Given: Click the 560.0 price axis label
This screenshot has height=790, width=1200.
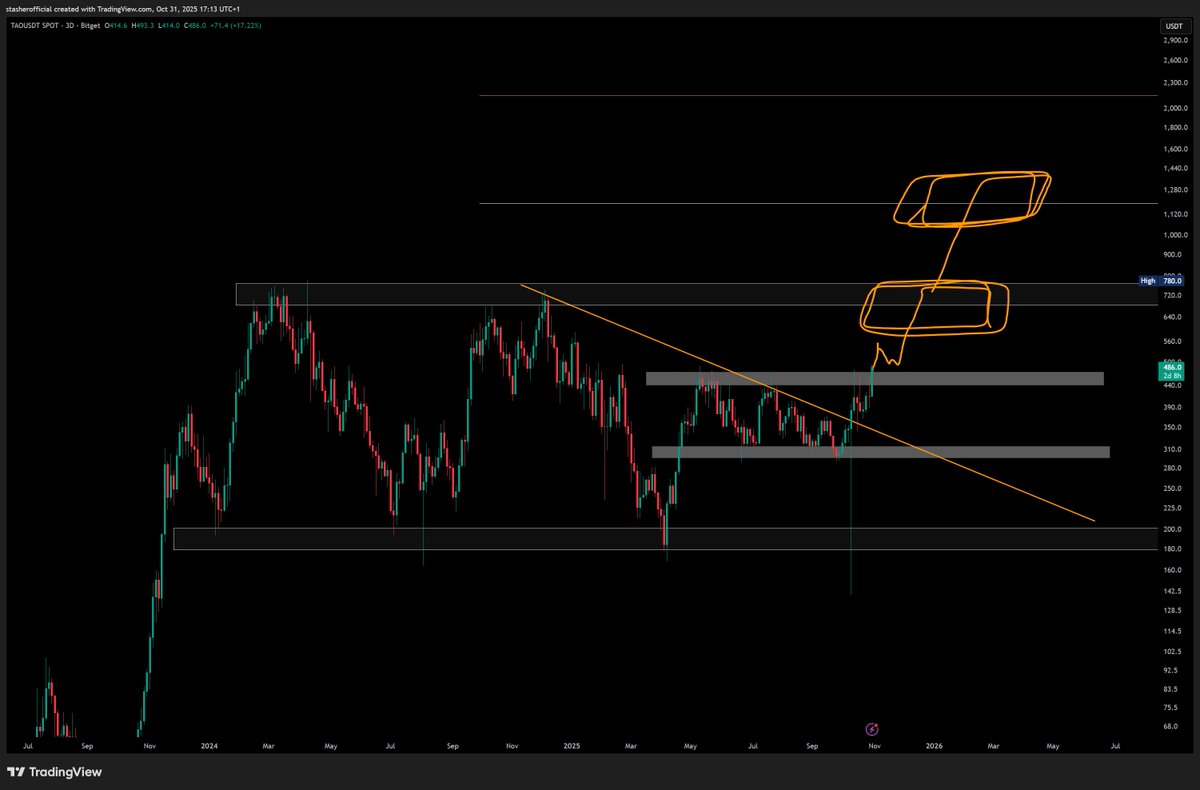Looking at the screenshot, I should click(1174, 341).
